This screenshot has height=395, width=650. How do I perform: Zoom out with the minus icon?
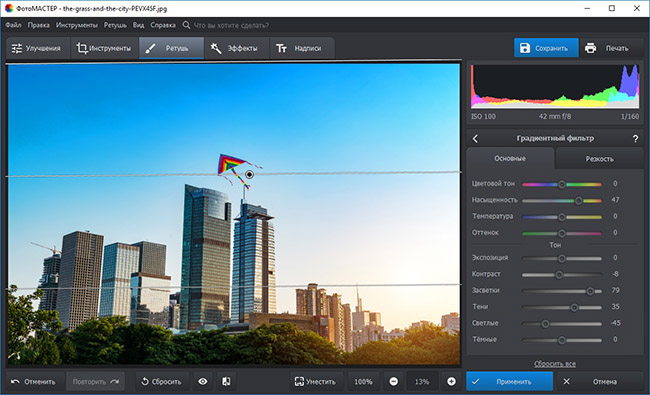click(x=394, y=381)
